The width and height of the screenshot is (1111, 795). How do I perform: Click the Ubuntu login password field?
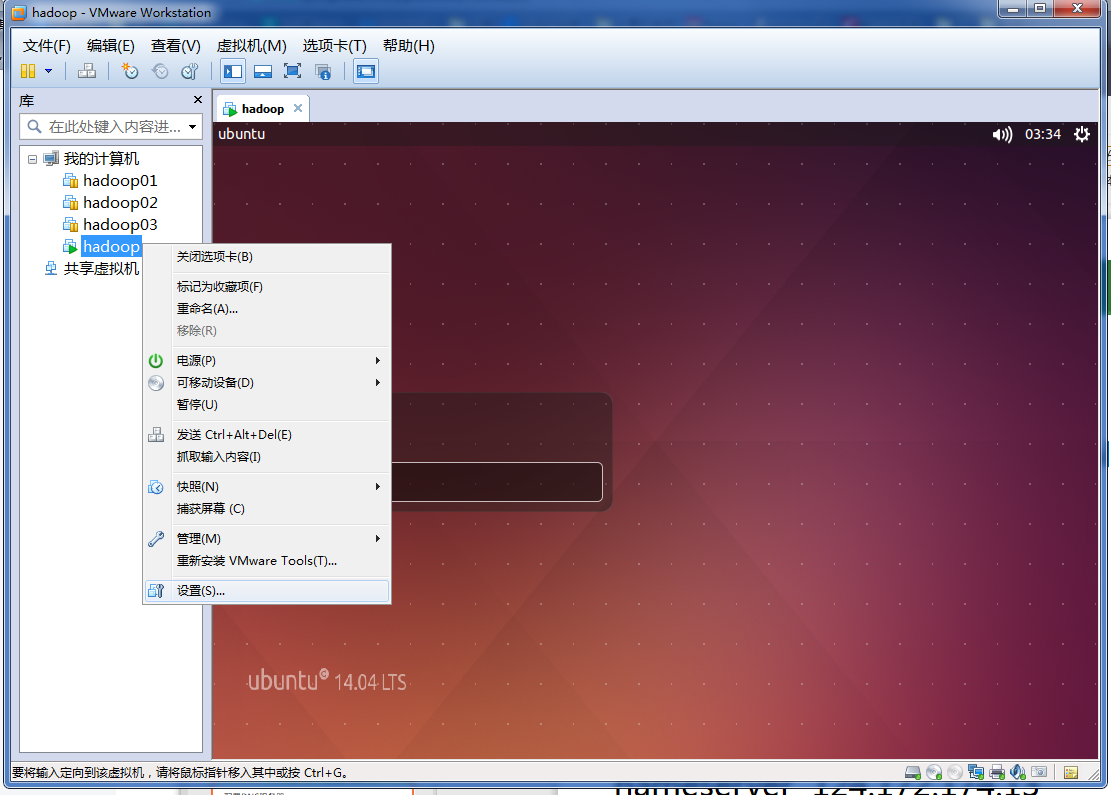(x=496, y=483)
